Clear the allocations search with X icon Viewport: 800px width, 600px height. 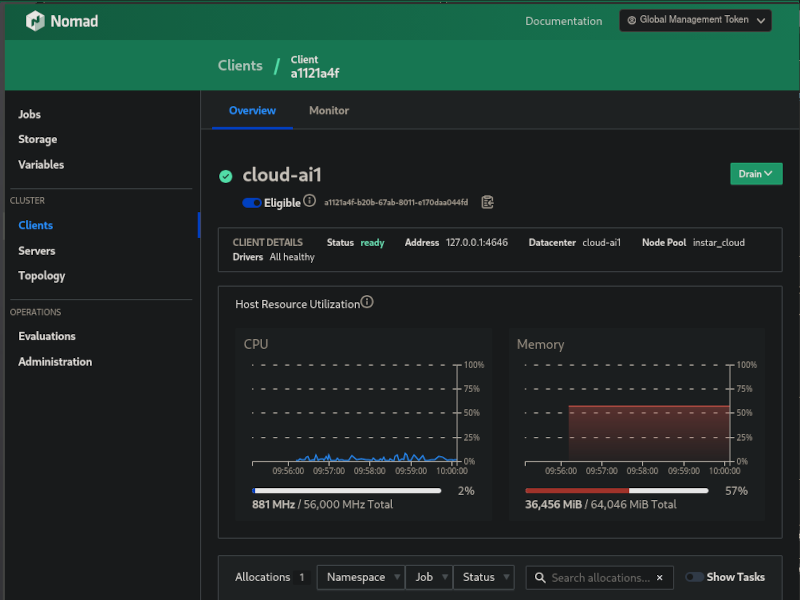coord(660,578)
